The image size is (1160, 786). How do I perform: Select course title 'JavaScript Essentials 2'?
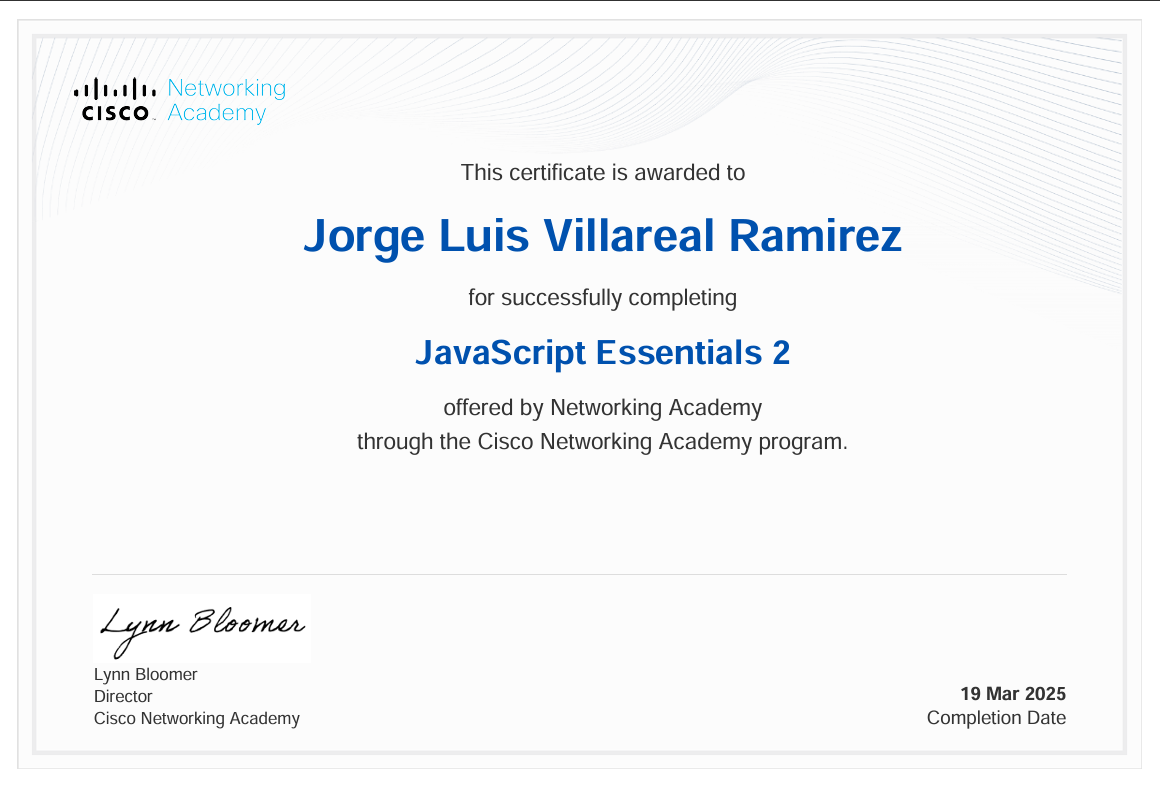click(x=603, y=352)
